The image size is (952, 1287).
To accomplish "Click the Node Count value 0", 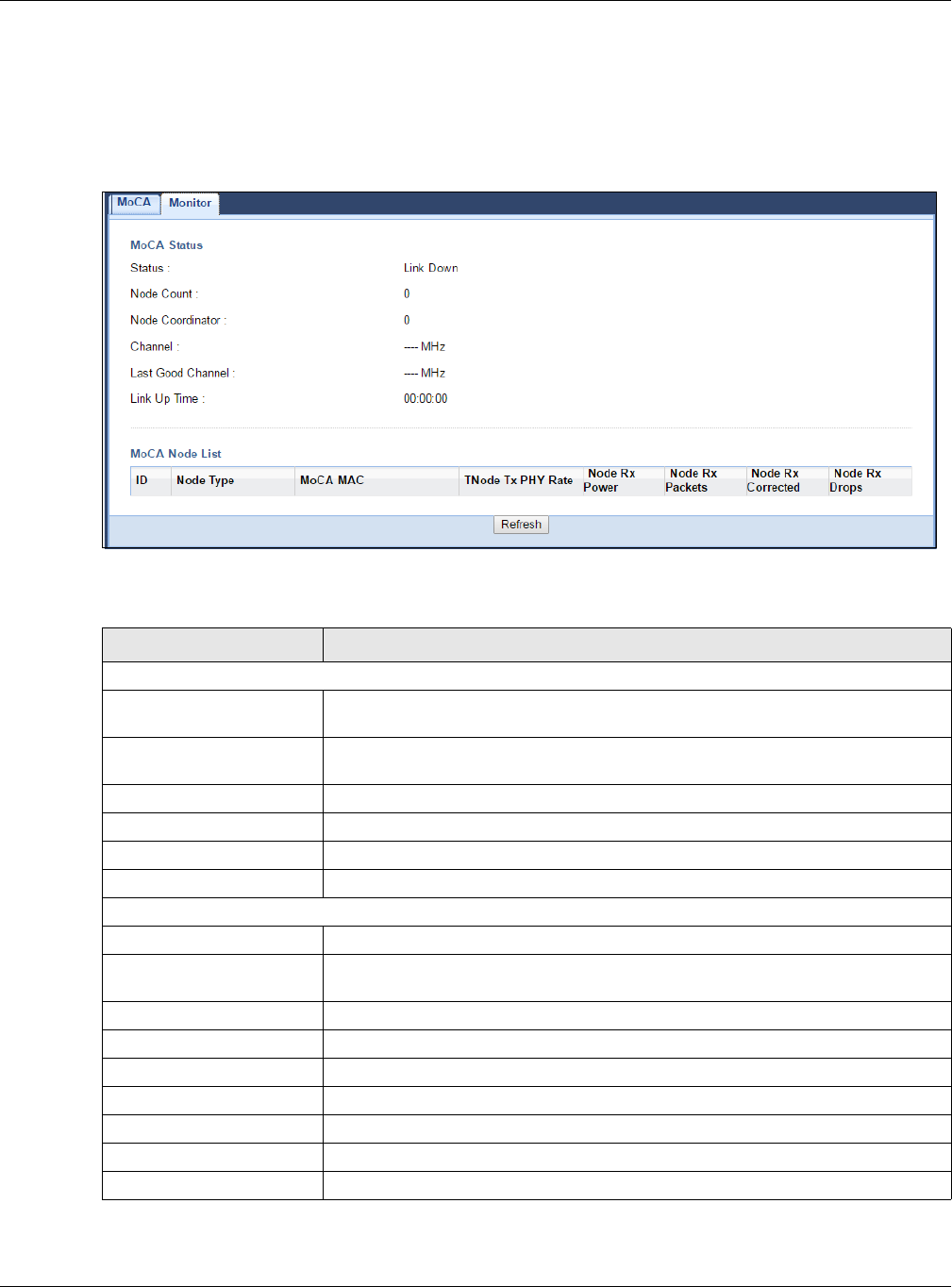I will pyautogui.click(x=407, y=294).
